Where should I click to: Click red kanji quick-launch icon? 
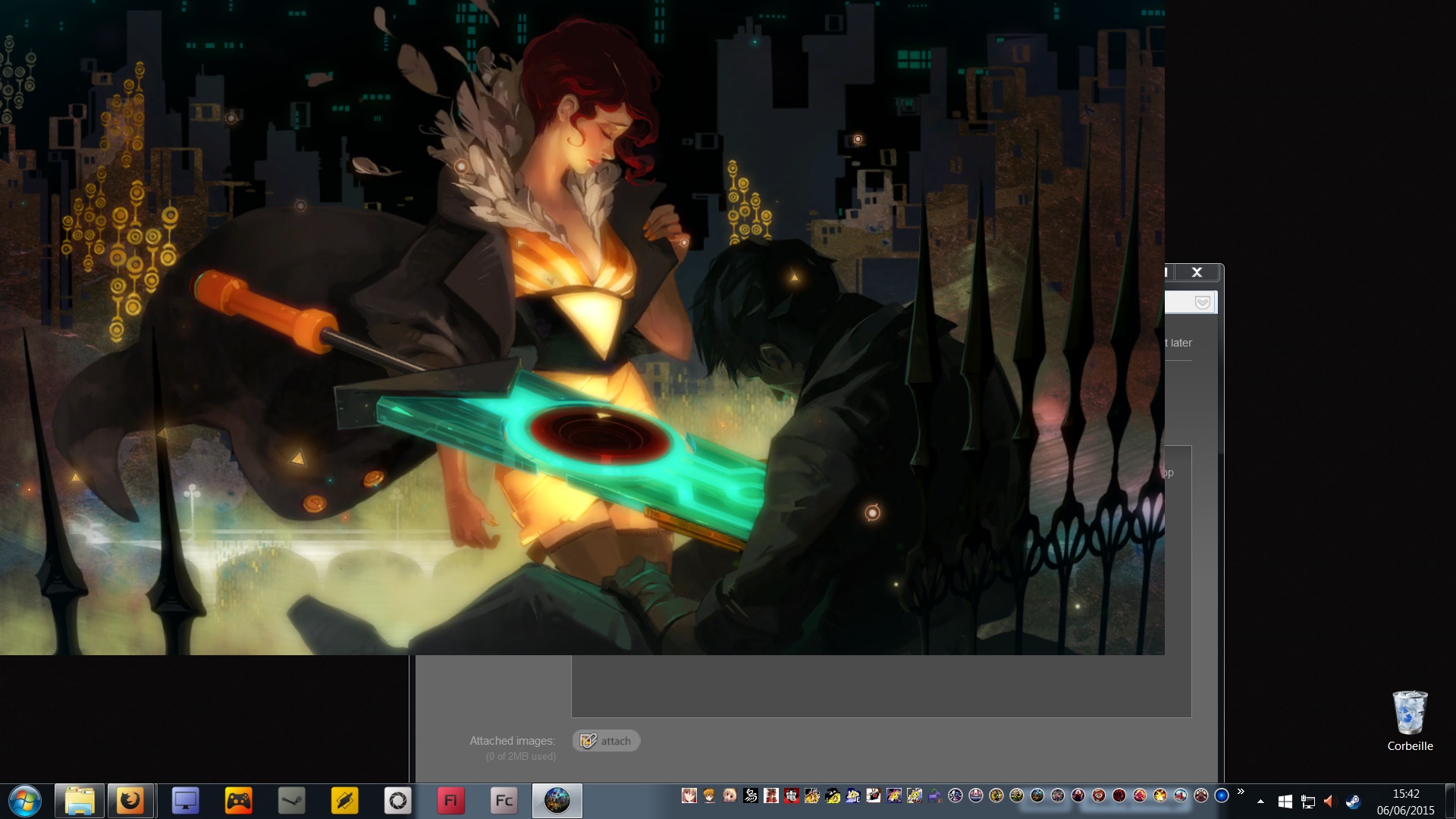[791, 795]
